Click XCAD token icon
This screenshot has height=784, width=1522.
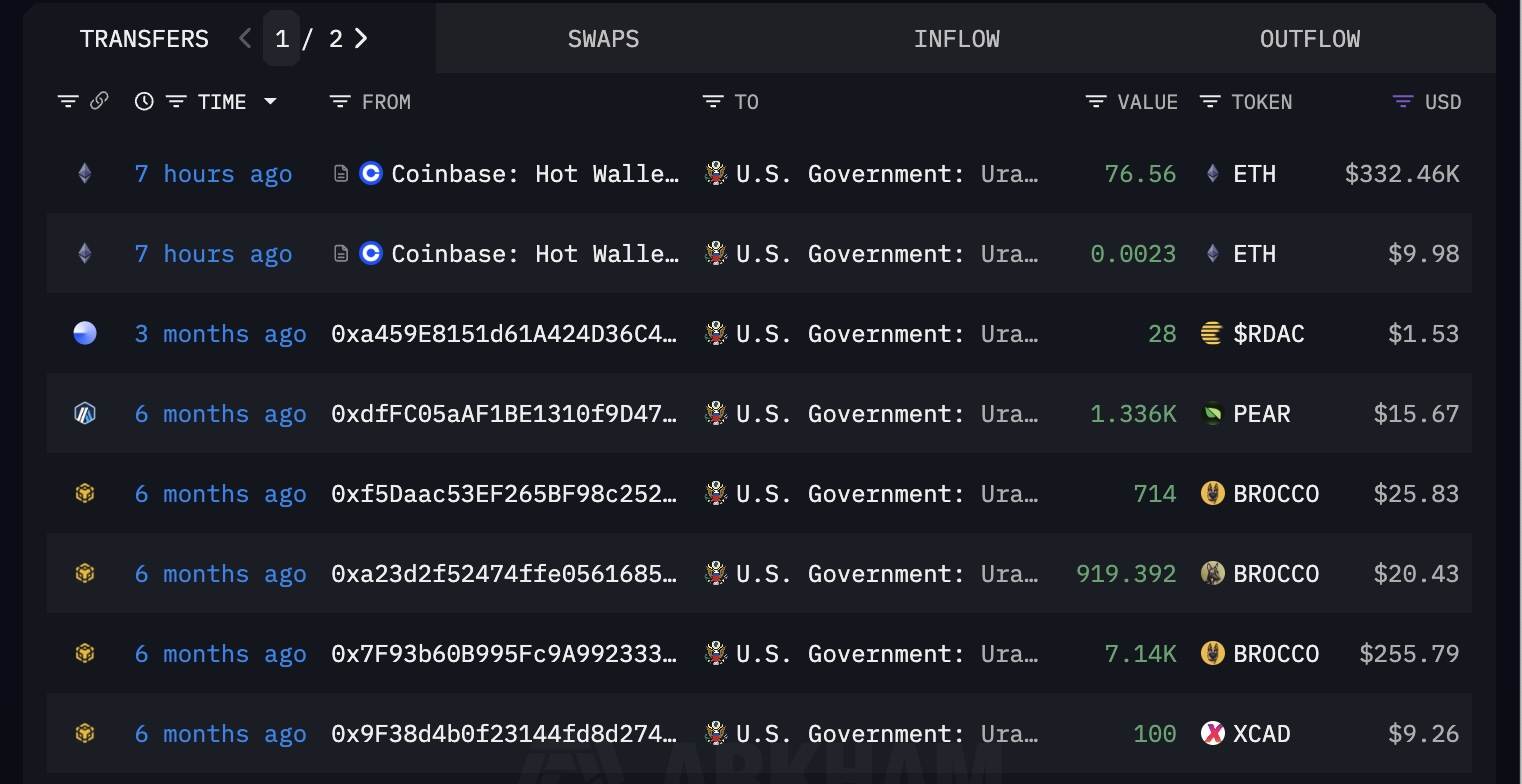coord(1212,734)
